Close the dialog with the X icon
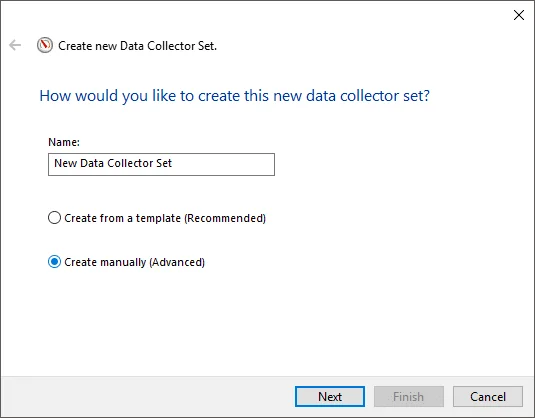The height and width of the screenshot is (418, 535). coord(519,15)
